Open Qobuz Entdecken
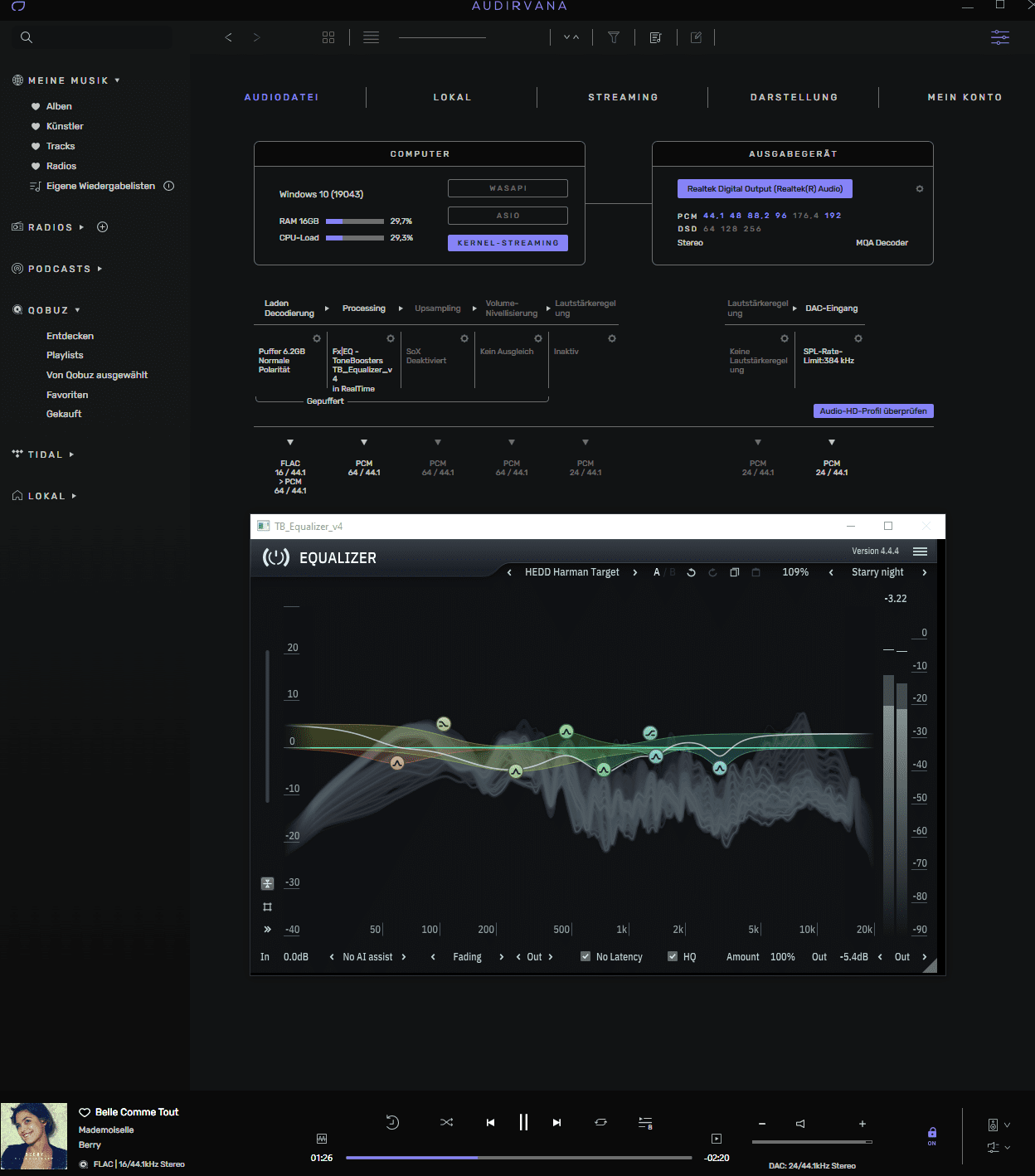Image resolution: width=1035 pixels, height=1176 pixels. (70, 336)
